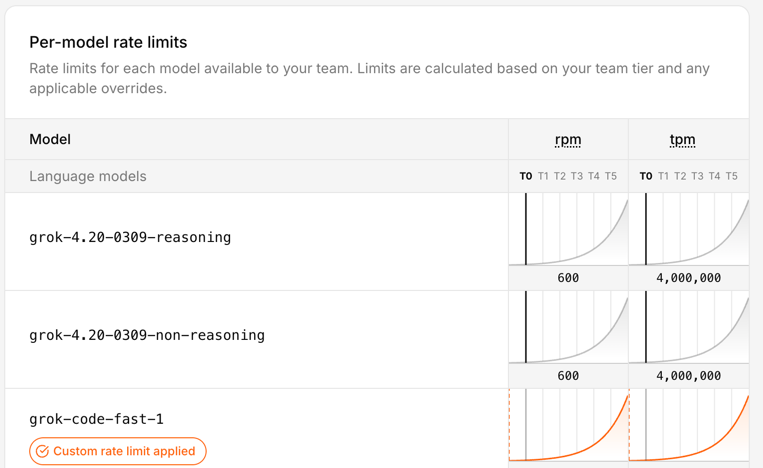Screen dimensions: 763x468
Task: Select tier T2 under tpm column
Action: click(x=680, y=176)
